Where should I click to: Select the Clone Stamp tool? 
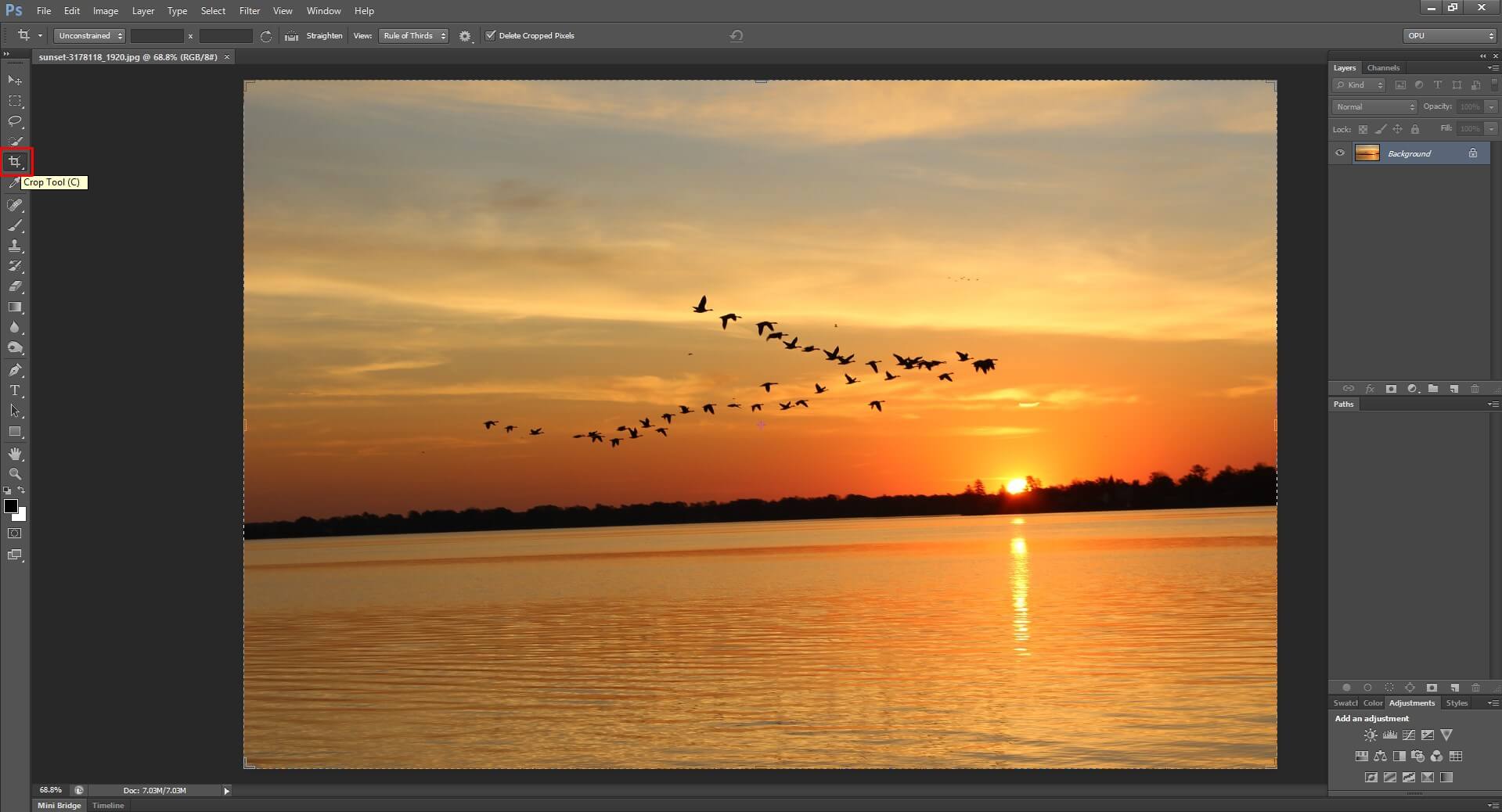tap(15, 246)
